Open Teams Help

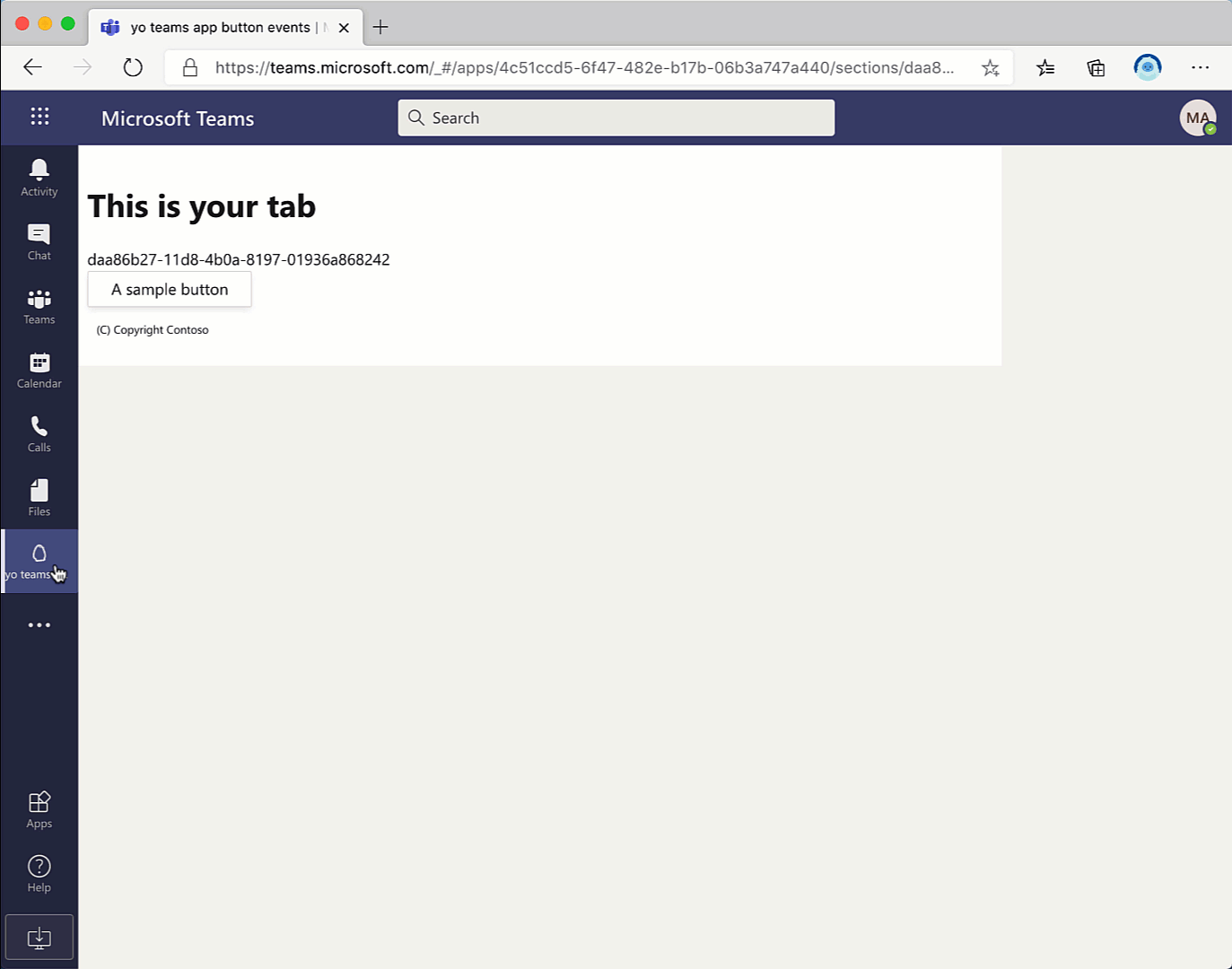pos(39,872)
